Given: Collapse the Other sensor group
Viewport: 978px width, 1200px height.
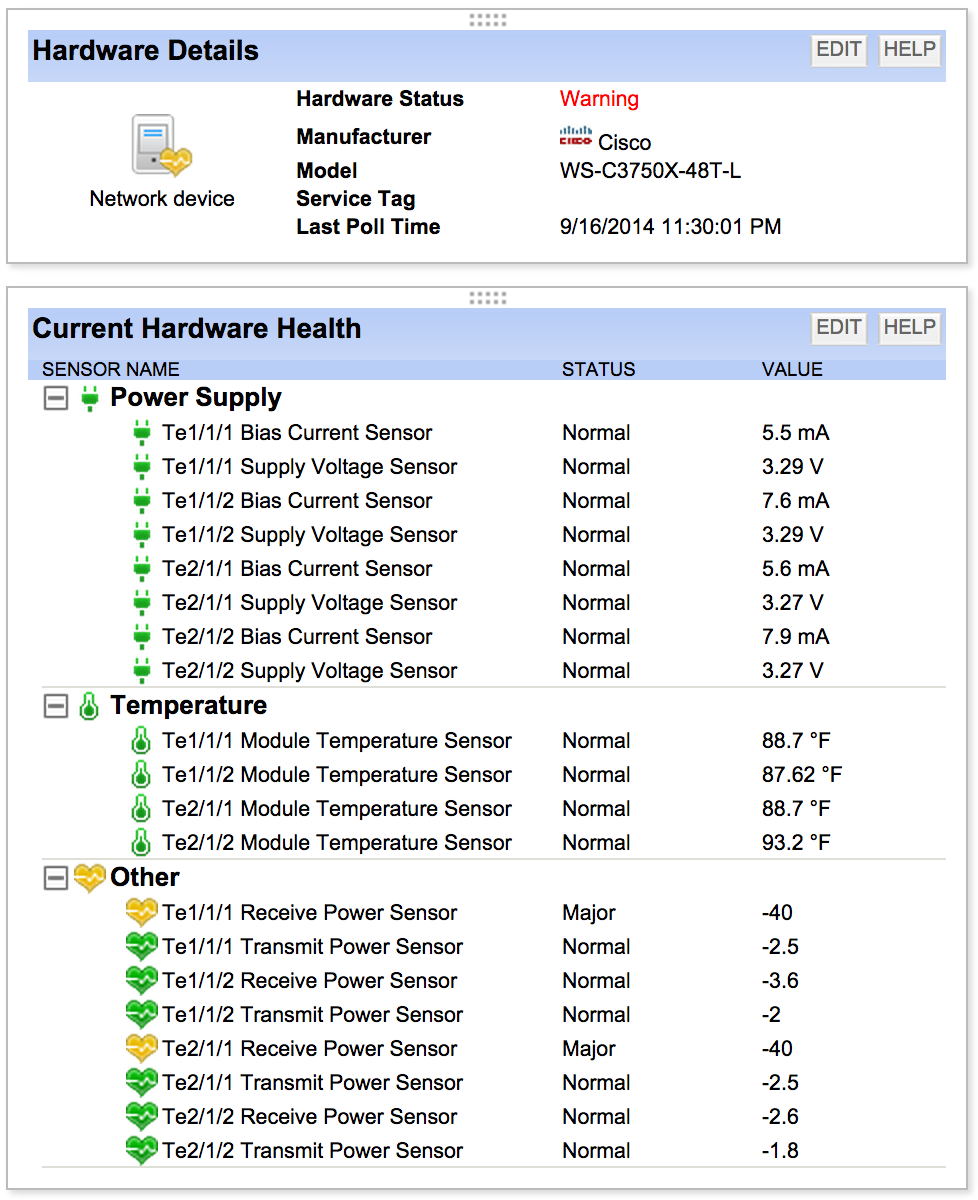Looking at the screenshot, I should tap(56, 876).
